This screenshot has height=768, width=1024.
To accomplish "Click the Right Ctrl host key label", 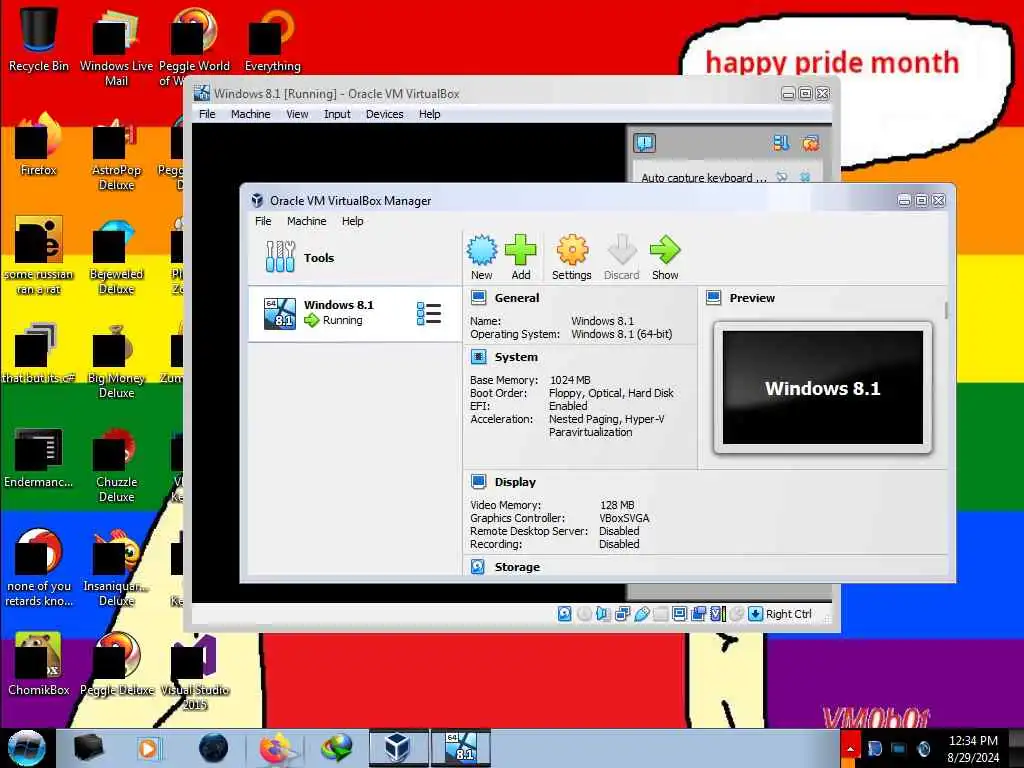I will point(788,614).
